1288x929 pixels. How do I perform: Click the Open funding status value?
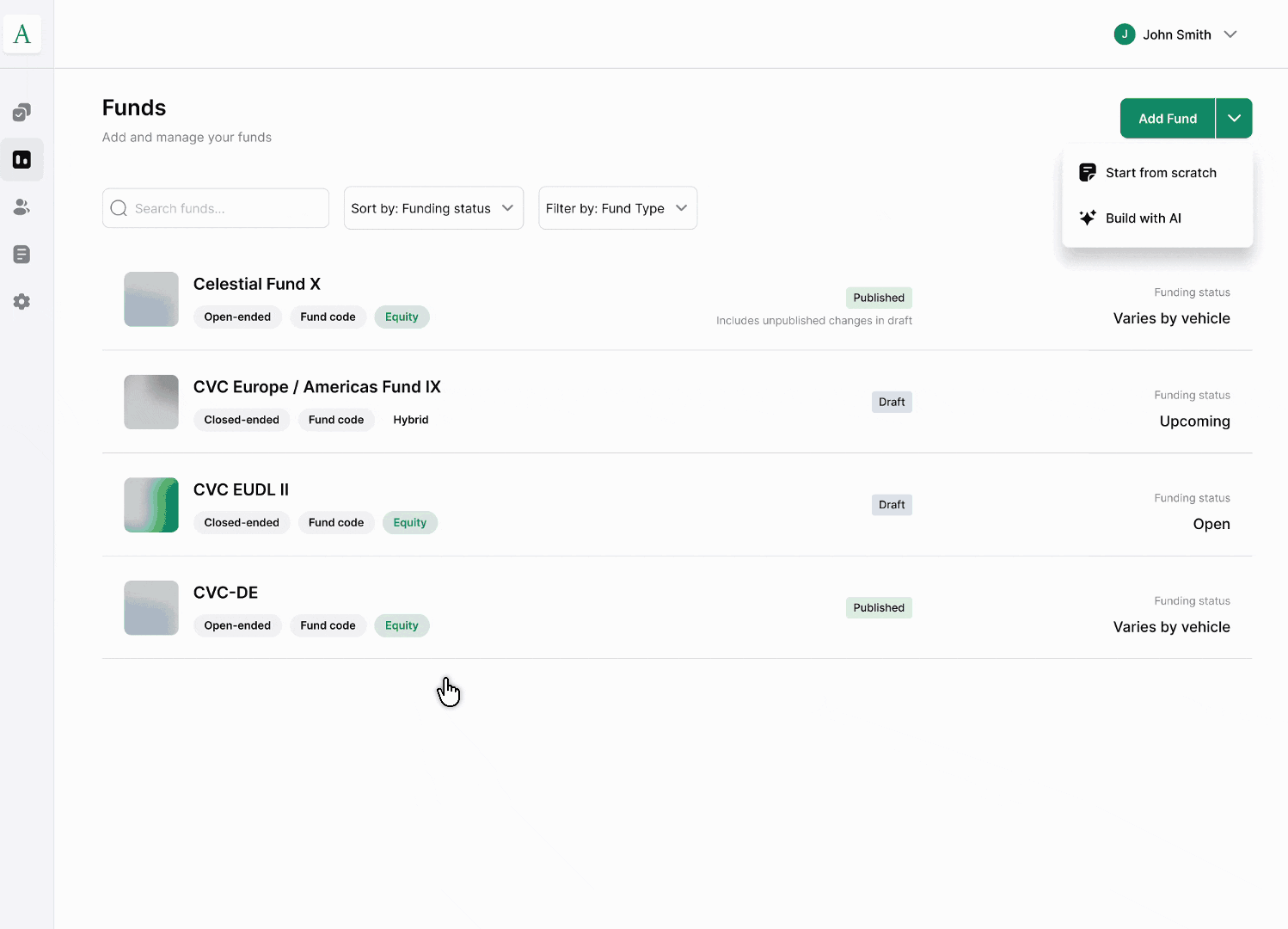coord(1211,525)
